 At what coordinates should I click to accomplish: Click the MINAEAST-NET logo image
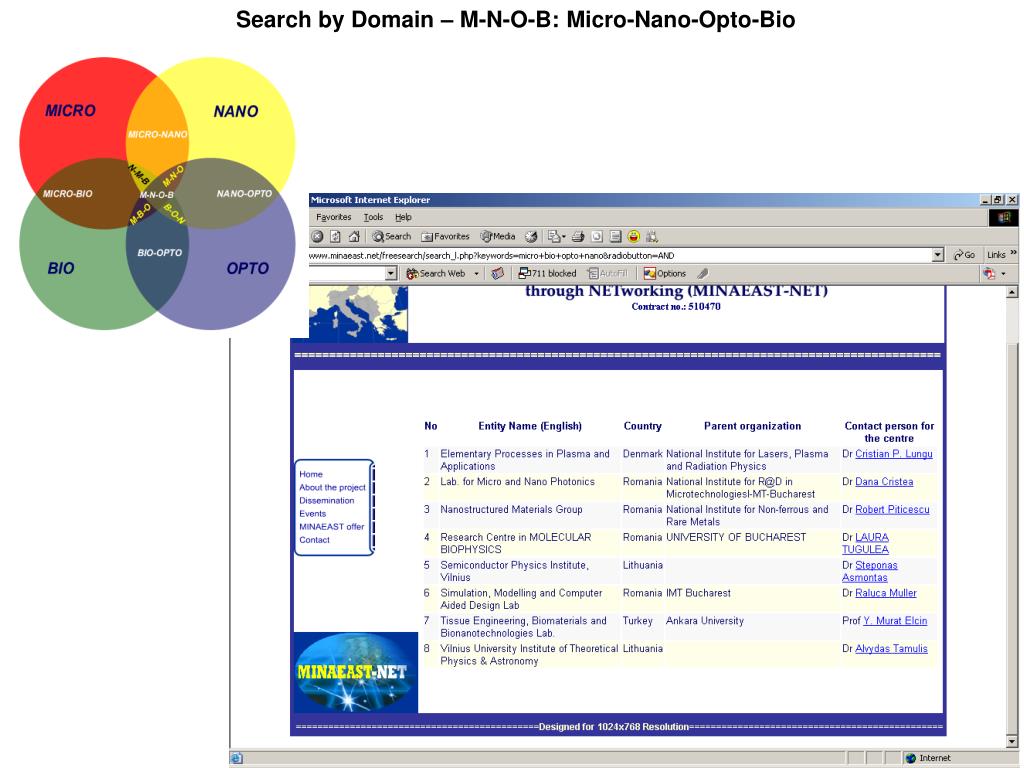tap(355, 673)
